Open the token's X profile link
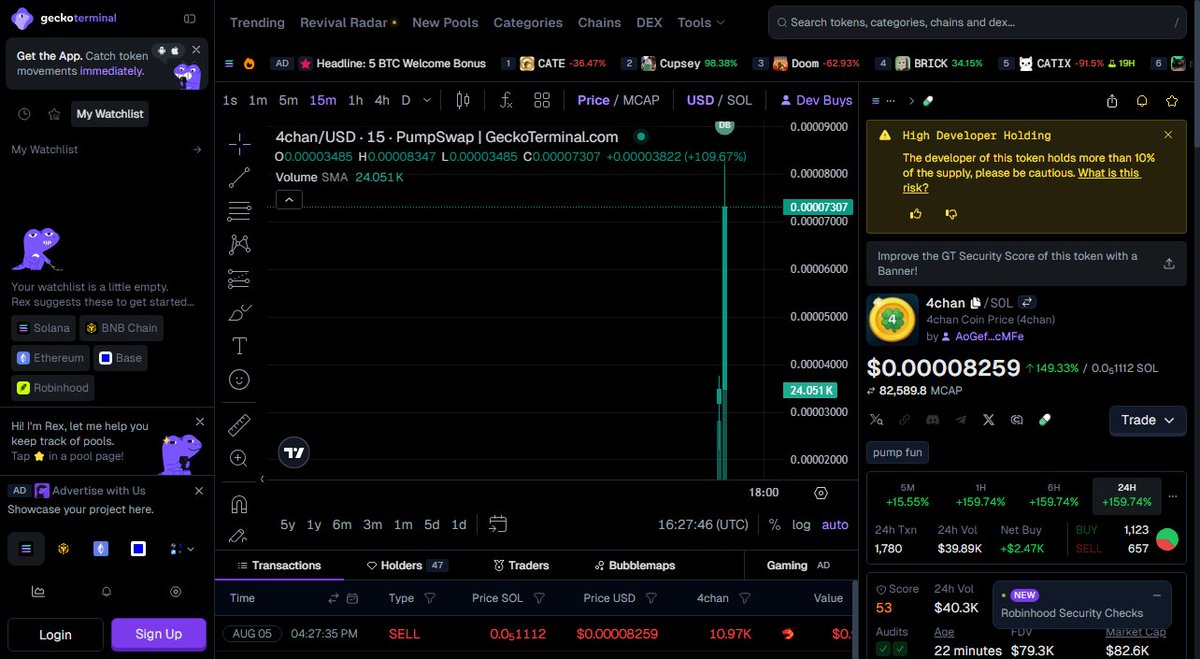Image resolution: width=1200 pixels, height=659 pixels. [989, 420]
